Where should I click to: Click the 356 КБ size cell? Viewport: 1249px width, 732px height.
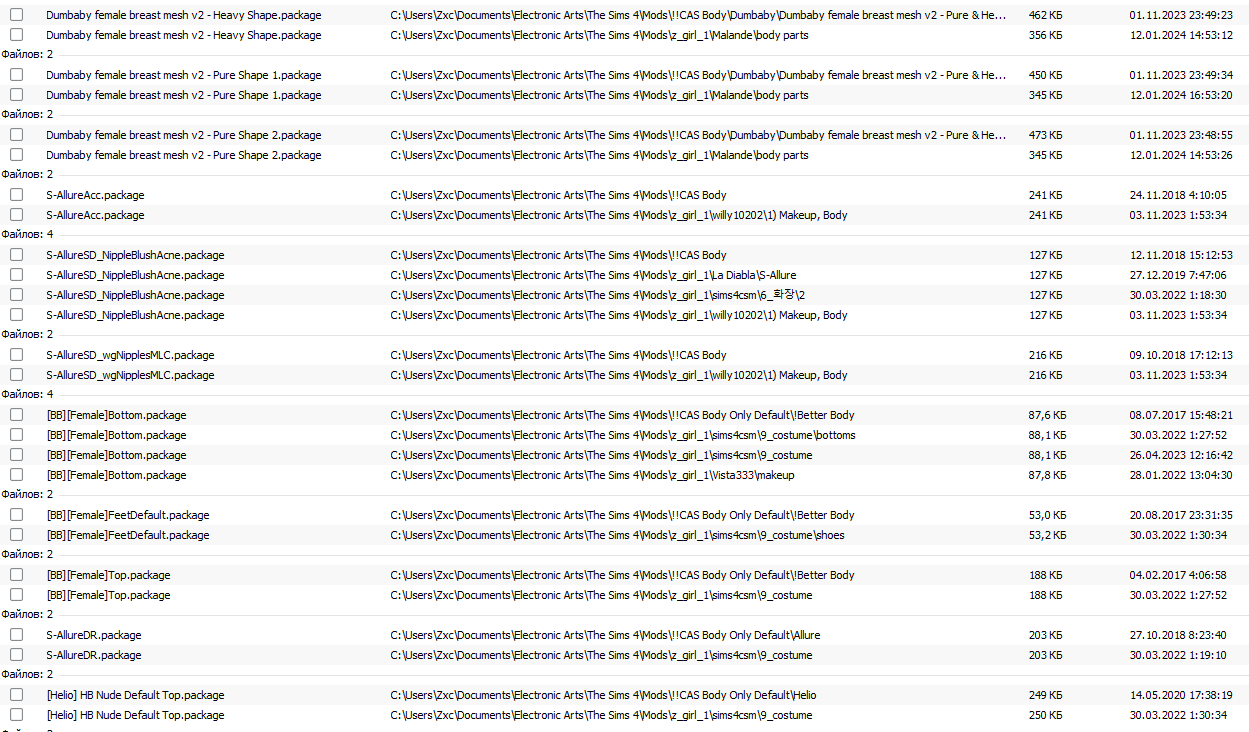click(x=1045, y=35)
